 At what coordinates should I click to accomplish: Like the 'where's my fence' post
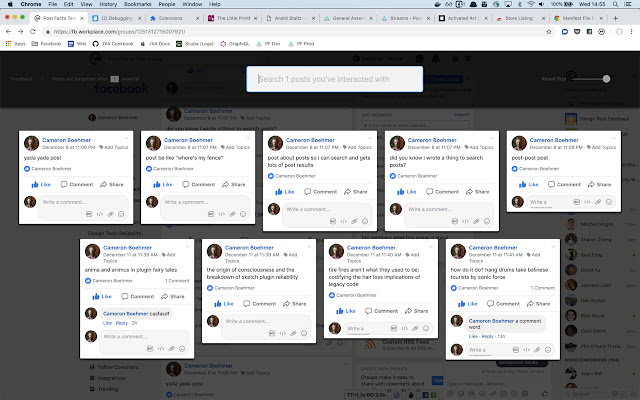tap(163, 184)
